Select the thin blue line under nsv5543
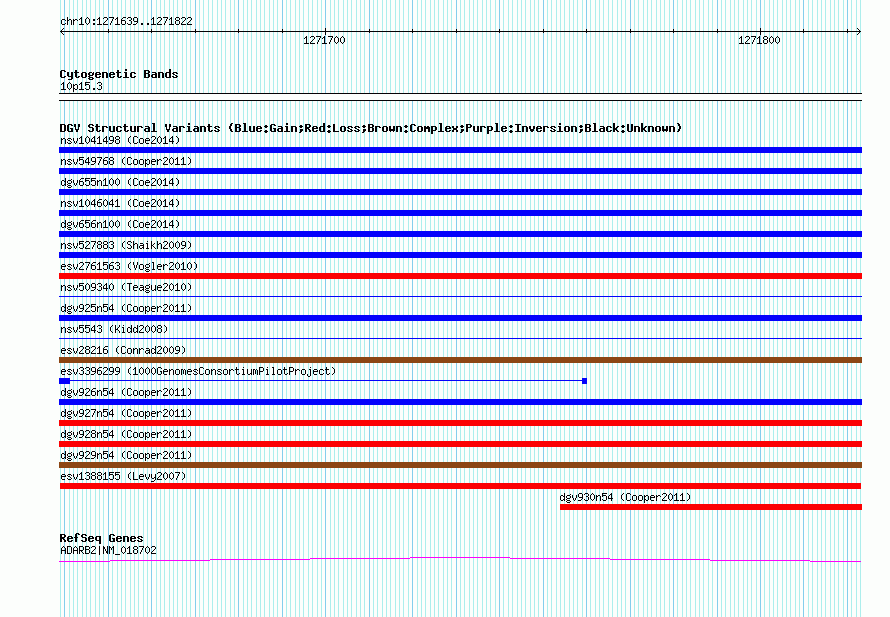 (x=460, y=338)
